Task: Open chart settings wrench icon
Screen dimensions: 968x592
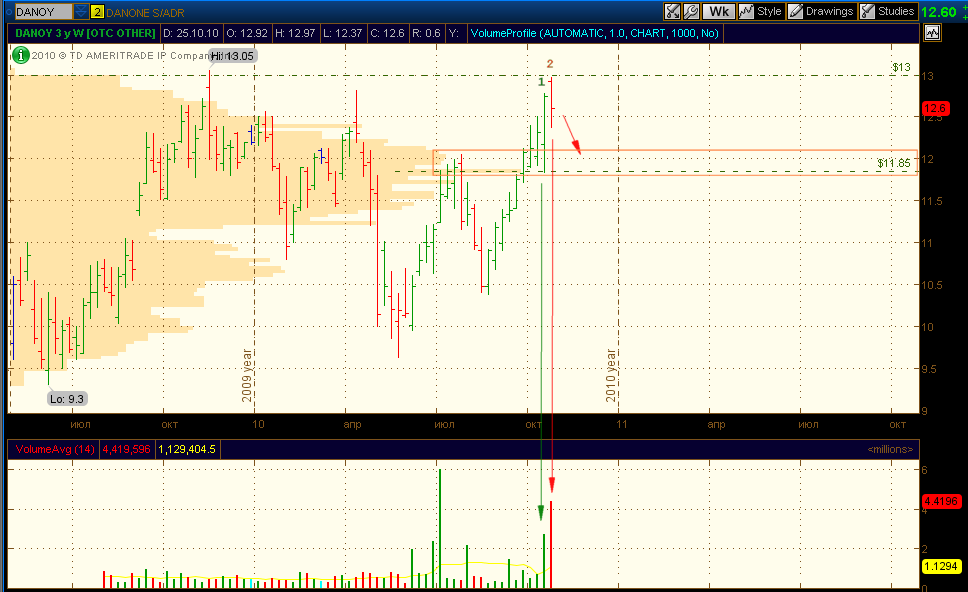Action: 691,11
